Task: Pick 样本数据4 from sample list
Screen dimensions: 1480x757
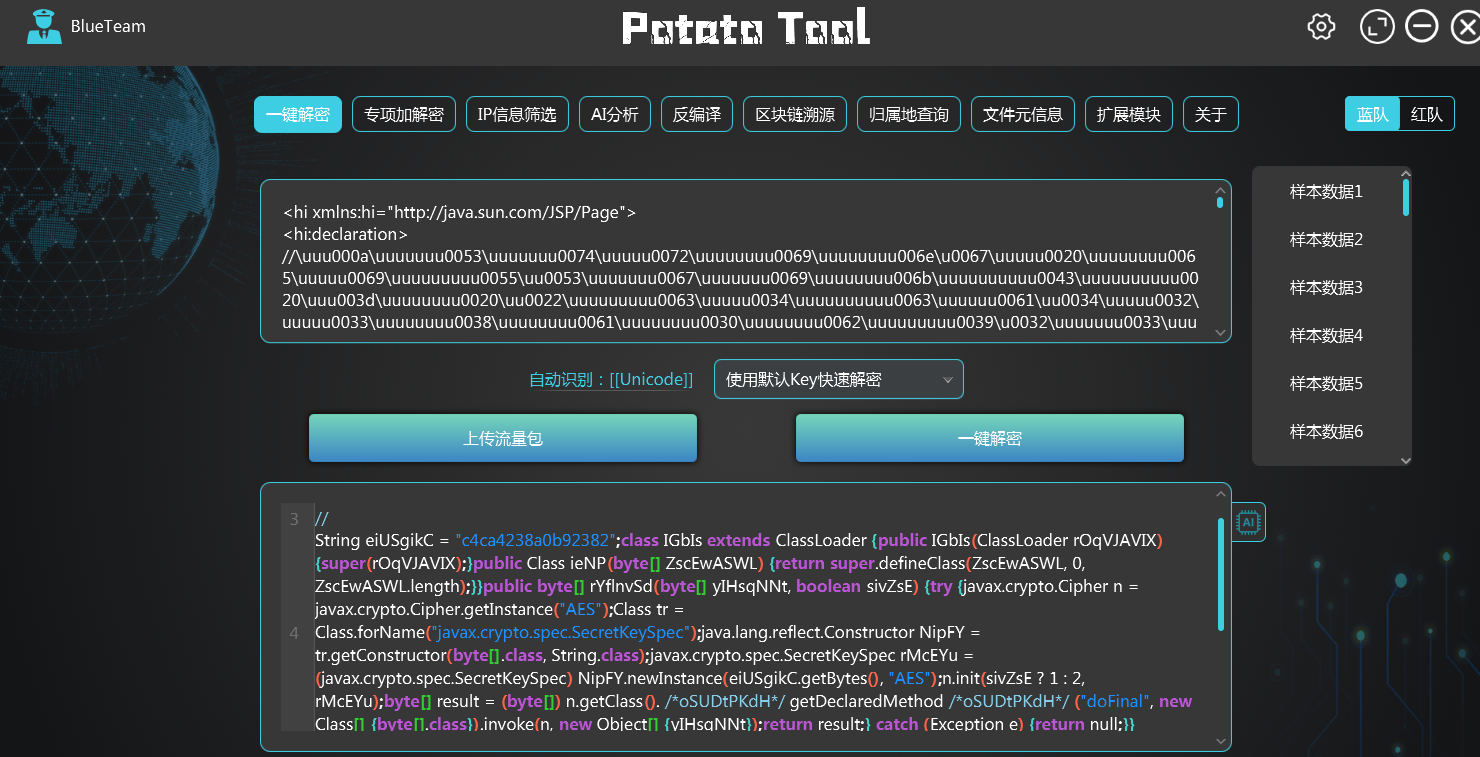Action: [x=1326, y=336]
